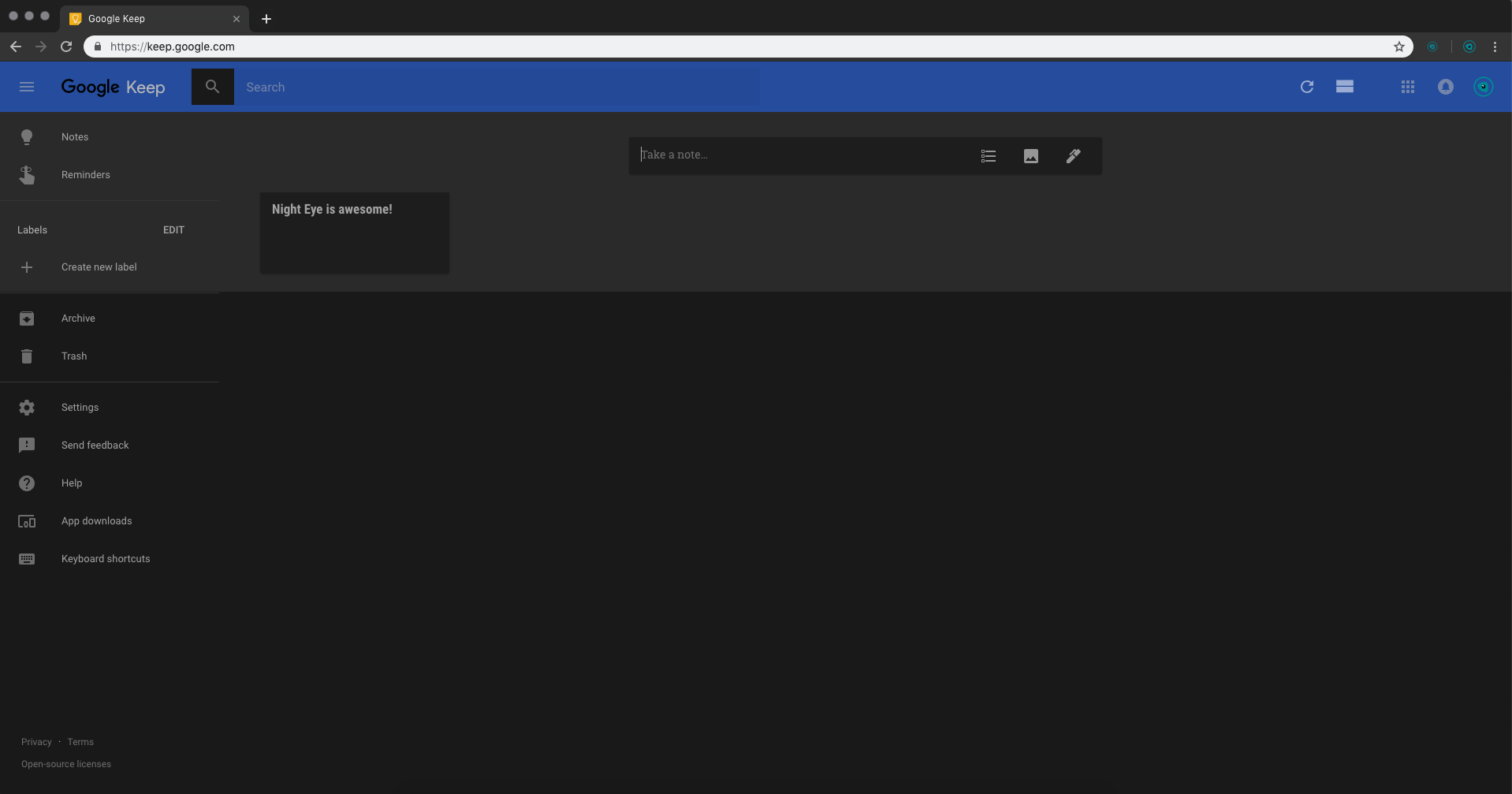Click Send feedback
The image size is (1512, 794).
tap(110, 445)
